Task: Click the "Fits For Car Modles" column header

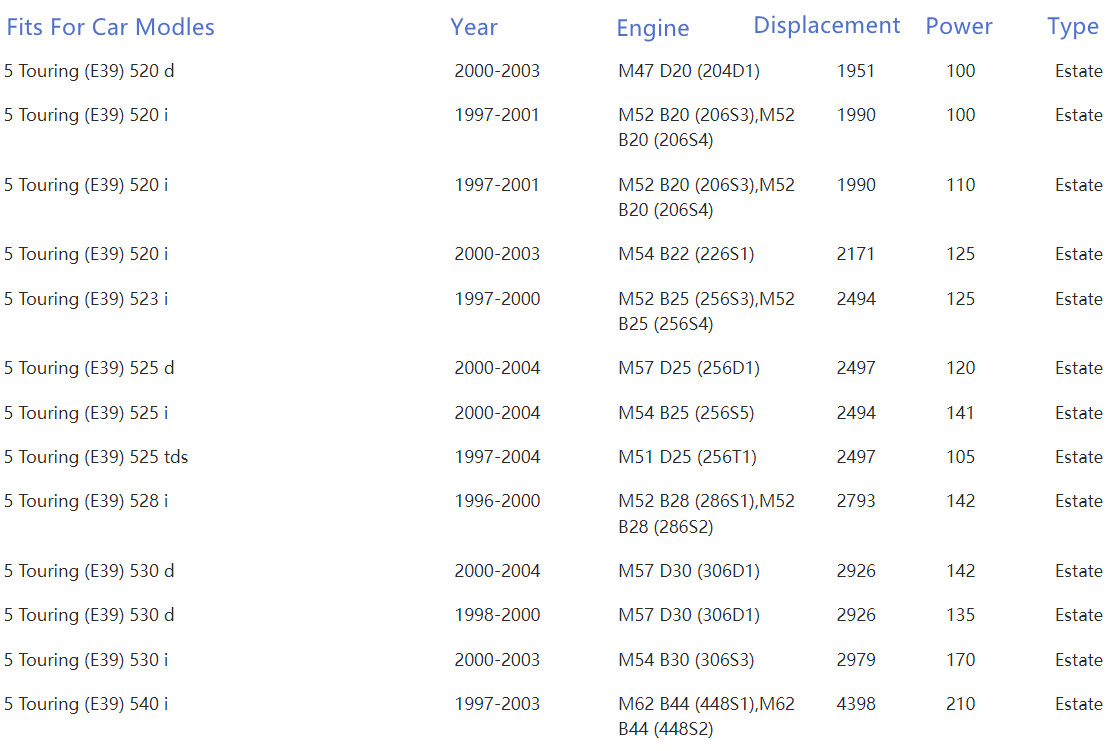Action: click(110, 27)
